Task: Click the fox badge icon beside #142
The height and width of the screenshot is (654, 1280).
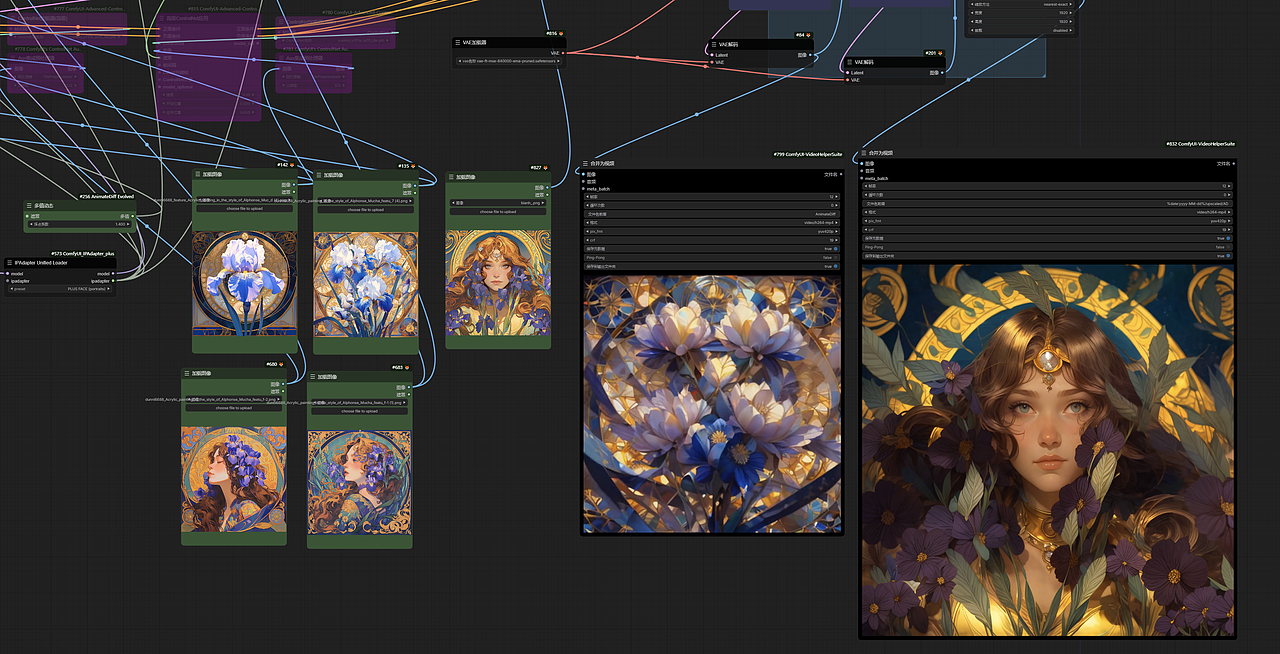Action: (293, 165)
